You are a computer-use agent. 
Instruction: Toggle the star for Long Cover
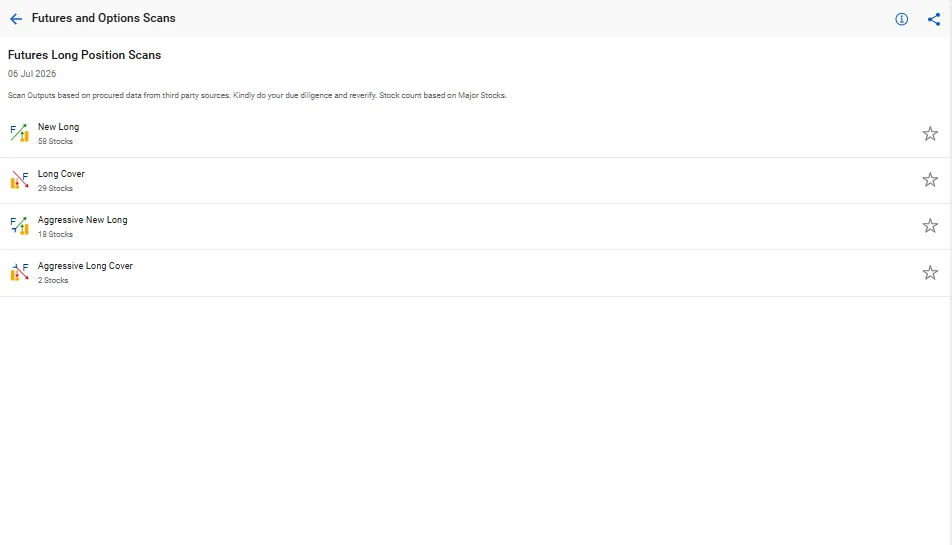930,180
